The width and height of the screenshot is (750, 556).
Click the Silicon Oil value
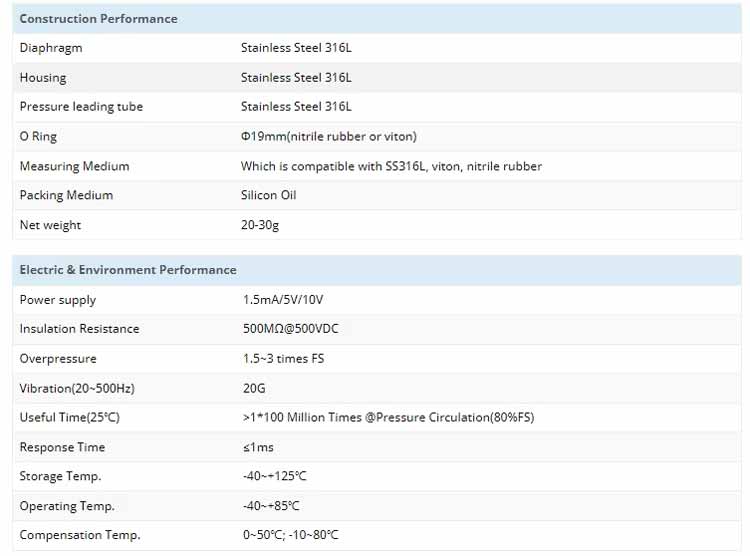click(268, 195)
